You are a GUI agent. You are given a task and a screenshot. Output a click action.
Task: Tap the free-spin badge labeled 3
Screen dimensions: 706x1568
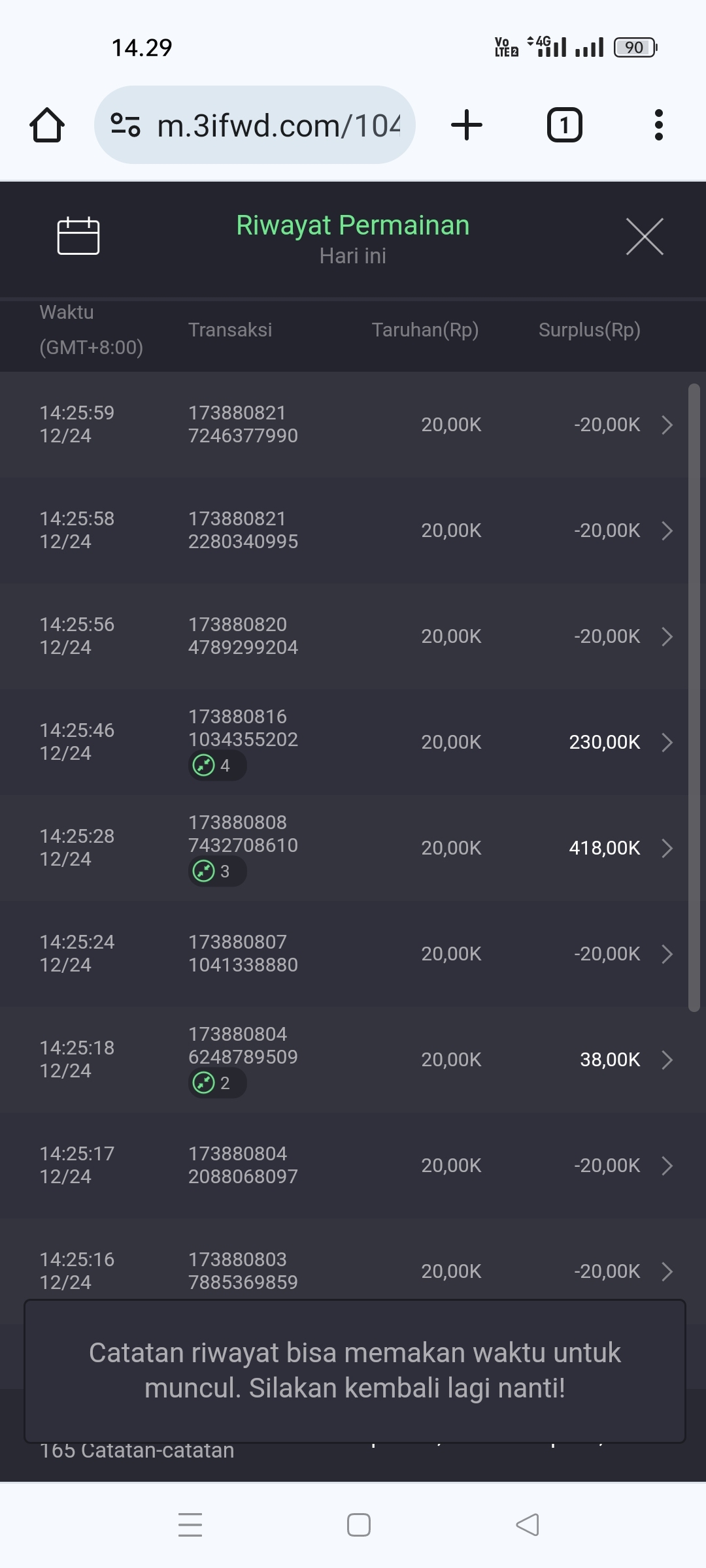tap(217, 871)
